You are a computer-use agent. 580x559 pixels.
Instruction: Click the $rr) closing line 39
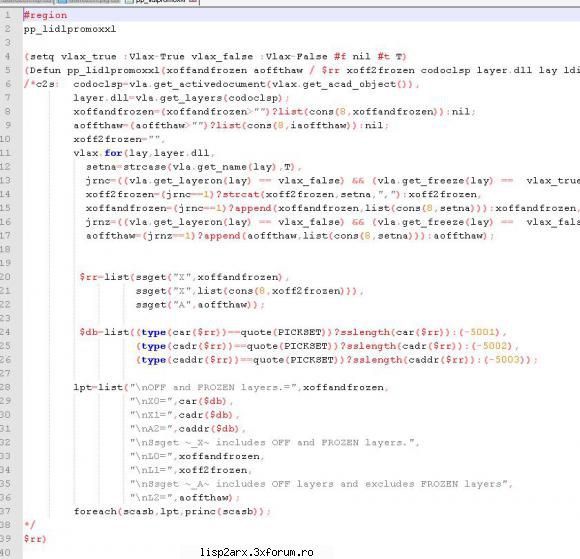(x=35, y=539)
